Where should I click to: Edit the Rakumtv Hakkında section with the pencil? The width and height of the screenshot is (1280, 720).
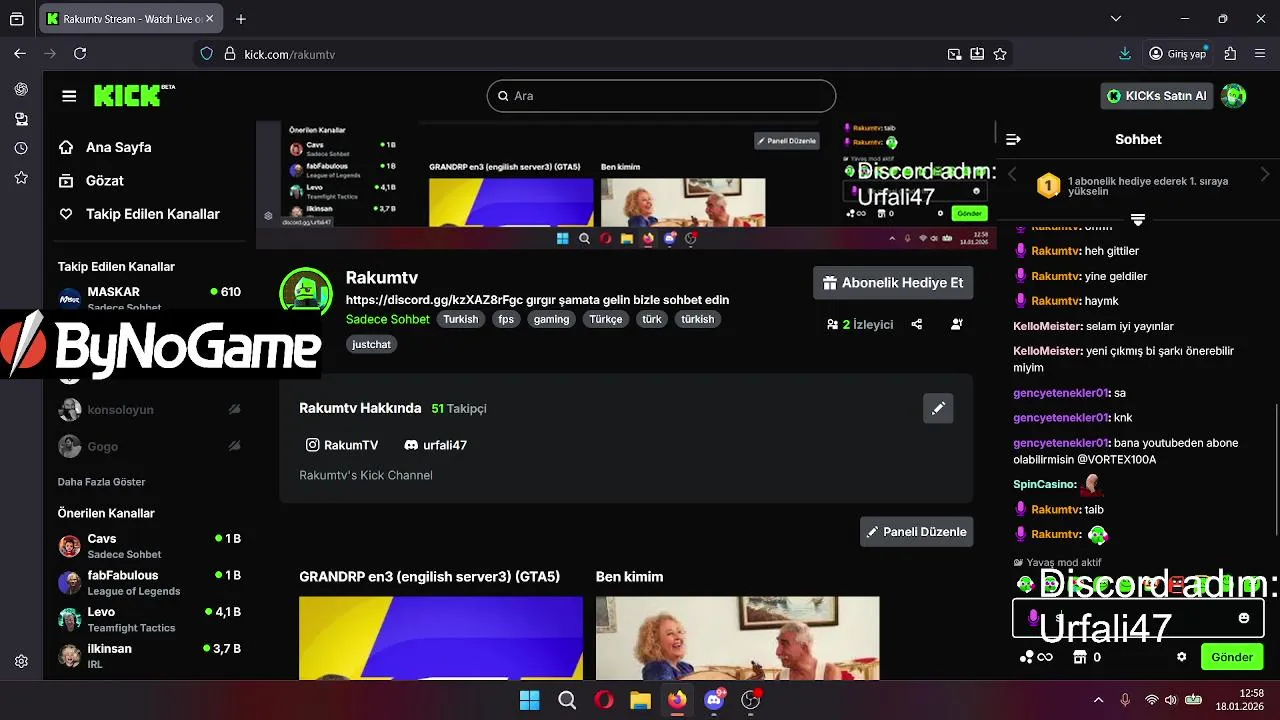tap(938, 408)
